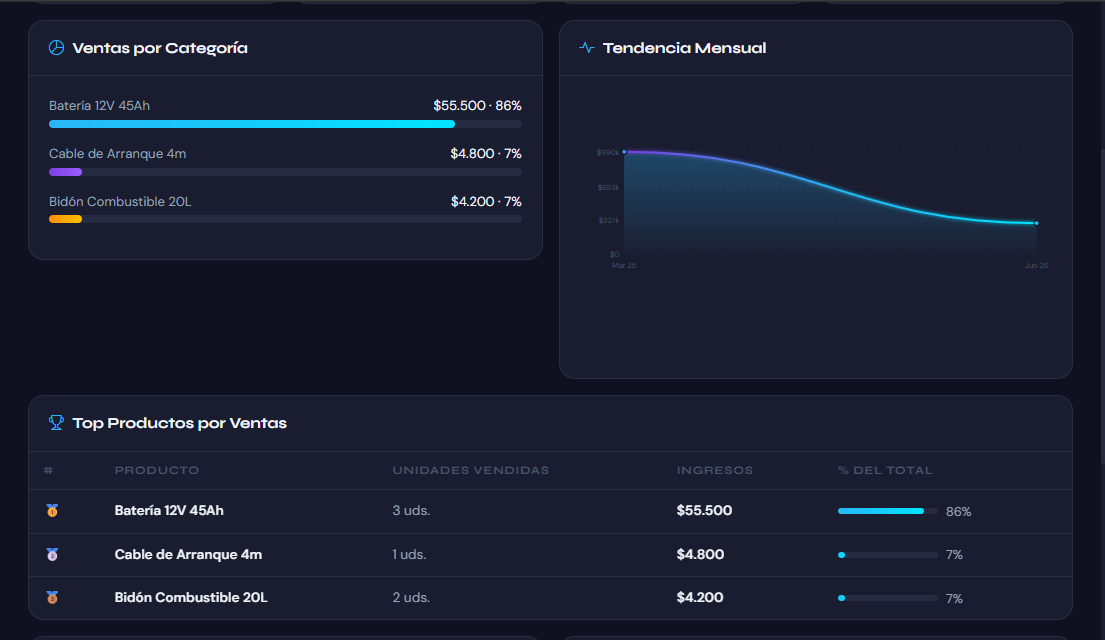The image size is (1105, 640).
Task: Click Batería 12V 45Ah label in category card
Action: pyautogui.click(x=99, y=106)
